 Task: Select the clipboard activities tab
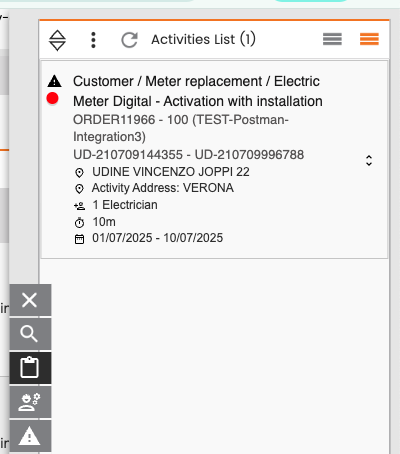coord(30,368)
